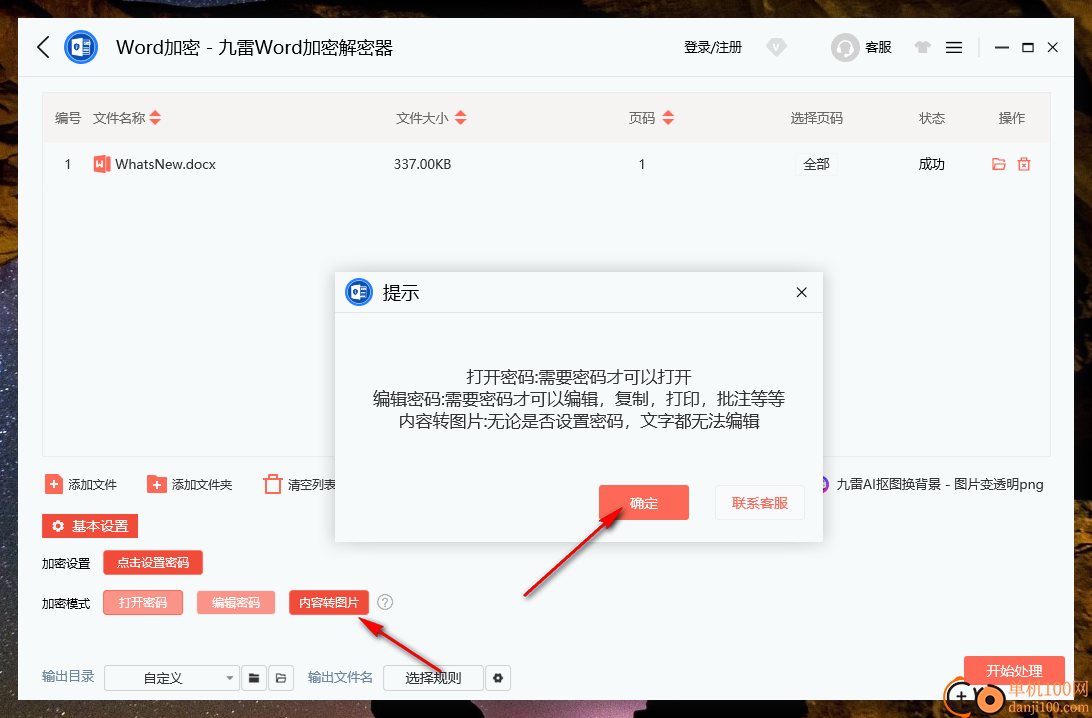
Task: Click the 337.00KB file size cell
Action: 422,164
